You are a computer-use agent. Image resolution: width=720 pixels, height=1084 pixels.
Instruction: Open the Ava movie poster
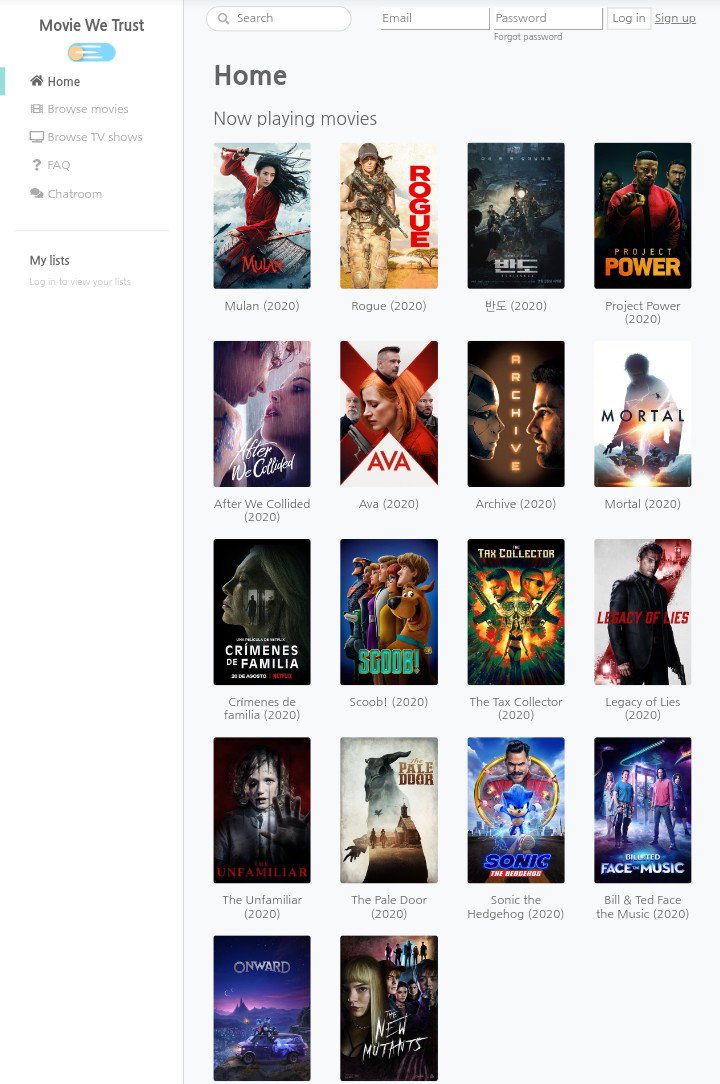389,413
